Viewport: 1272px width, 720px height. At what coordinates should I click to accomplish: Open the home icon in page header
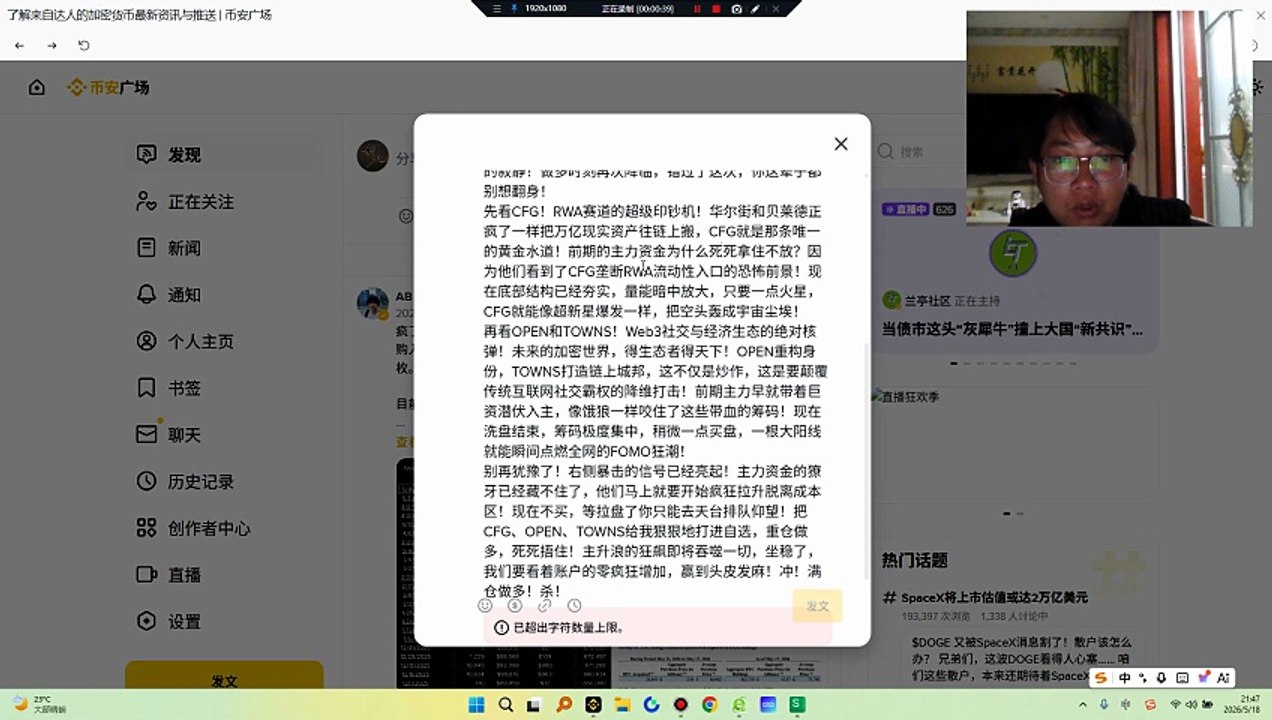click(37, 88)
